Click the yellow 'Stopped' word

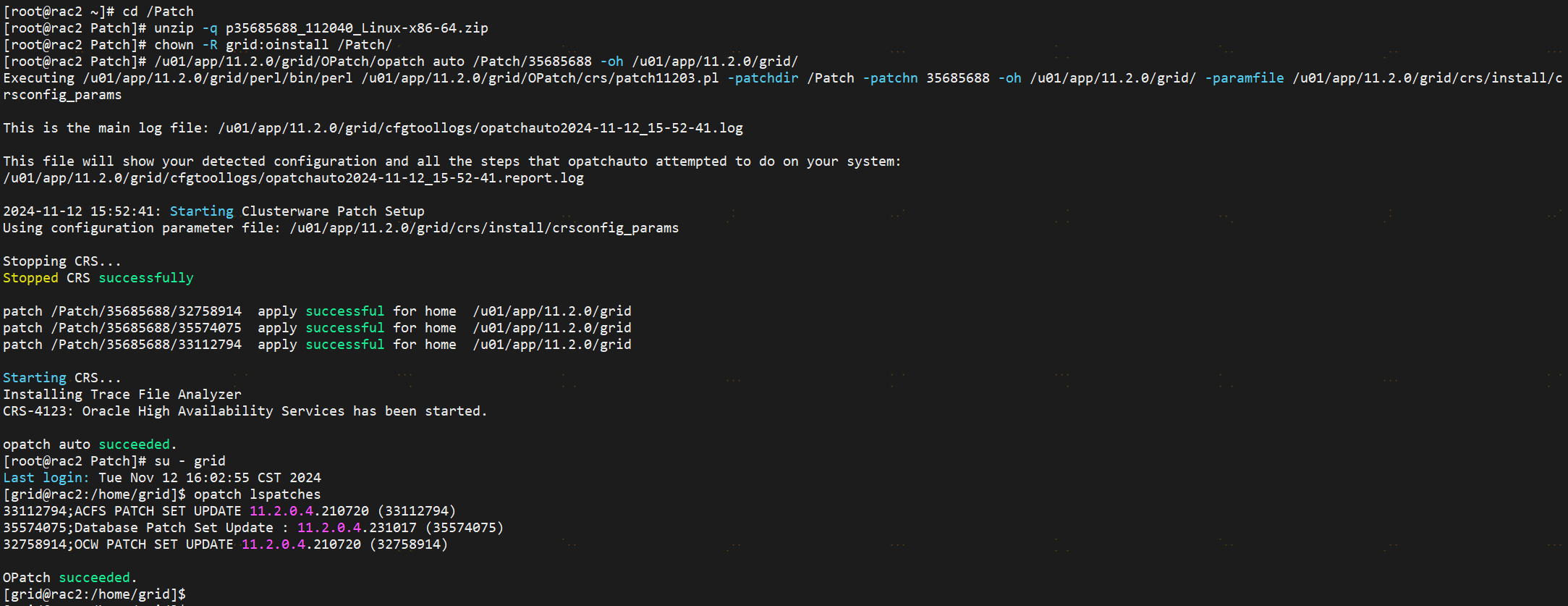point(30,278)
